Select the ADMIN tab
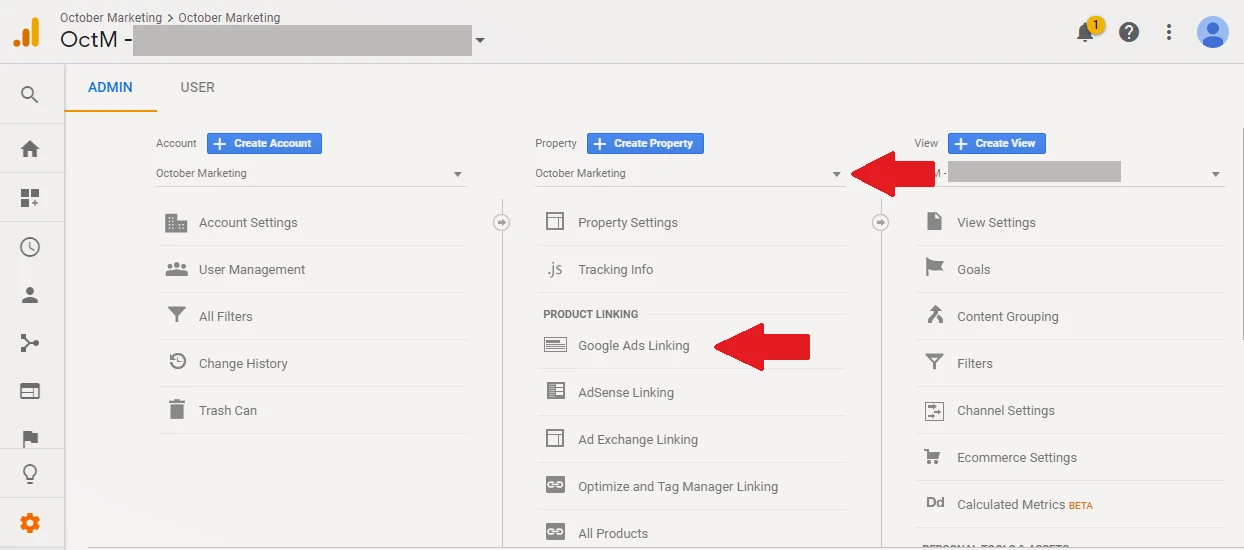This screenshot has width=1244, height=550. coord(110,87)
